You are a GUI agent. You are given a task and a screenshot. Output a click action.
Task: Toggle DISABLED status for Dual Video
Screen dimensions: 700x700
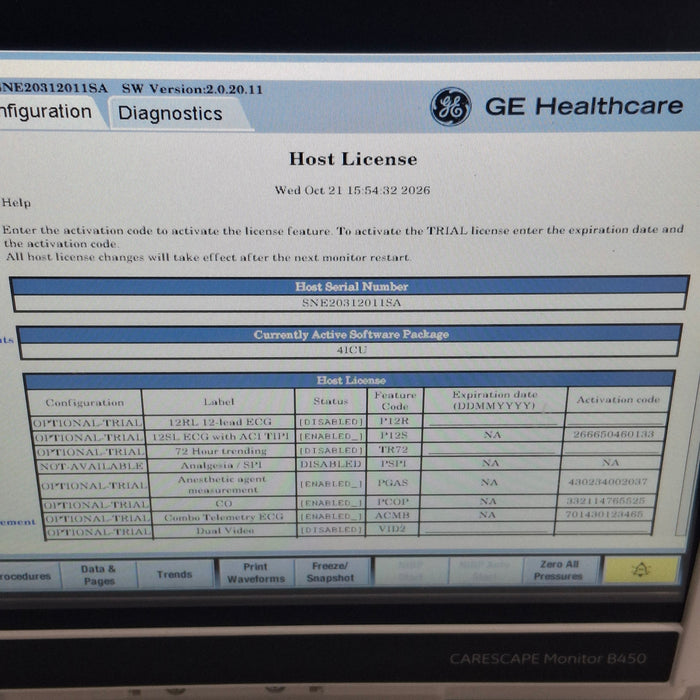coord(331,530)
